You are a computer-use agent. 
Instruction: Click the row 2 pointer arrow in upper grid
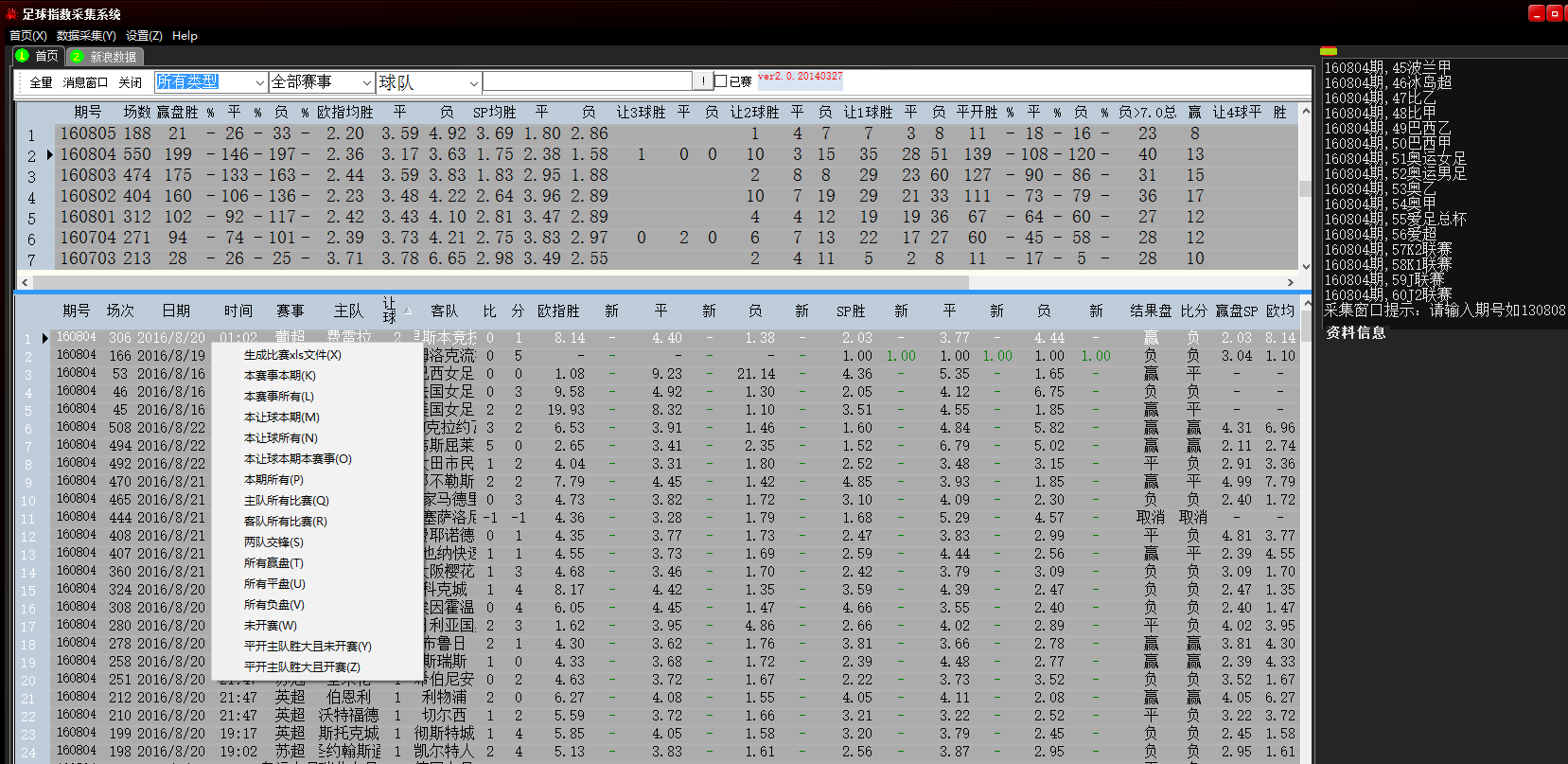(49, 154)
